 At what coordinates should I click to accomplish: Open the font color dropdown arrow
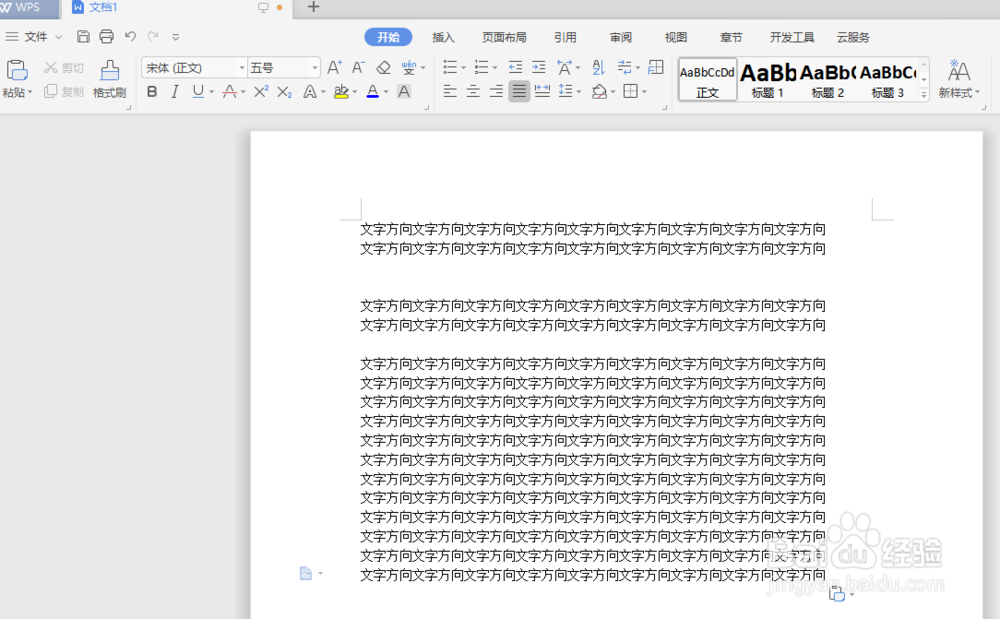386,92
